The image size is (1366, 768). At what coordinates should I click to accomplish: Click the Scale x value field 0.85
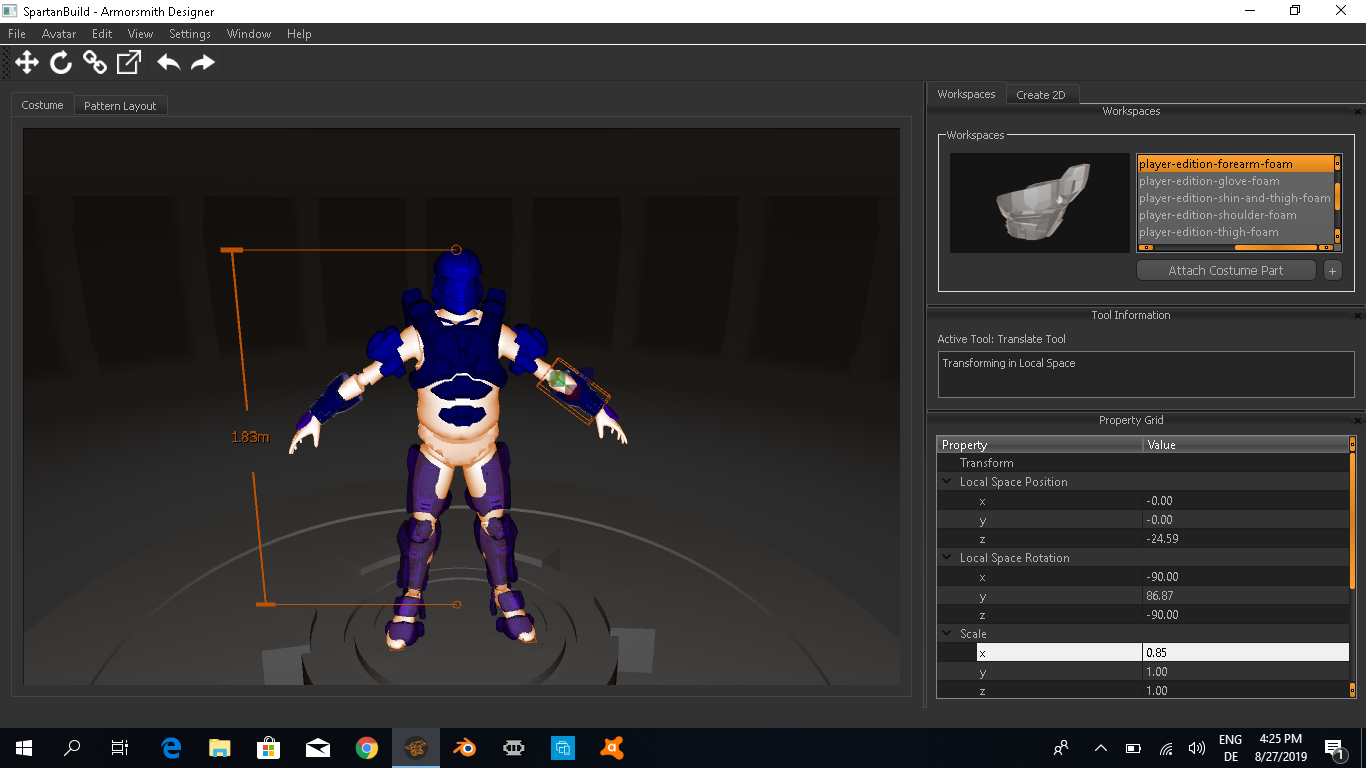1245,653
